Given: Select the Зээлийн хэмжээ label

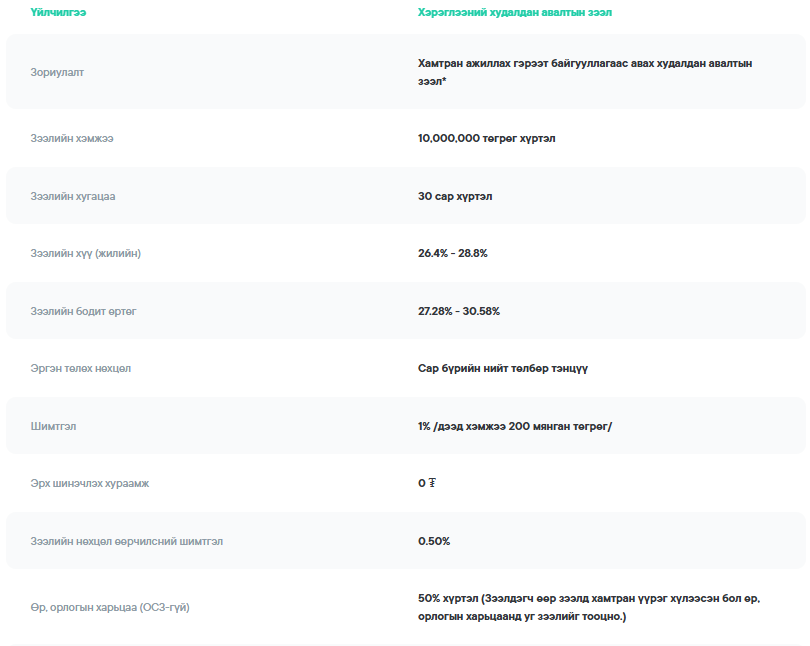Looking at the screenshot, I should pos(72,138).
